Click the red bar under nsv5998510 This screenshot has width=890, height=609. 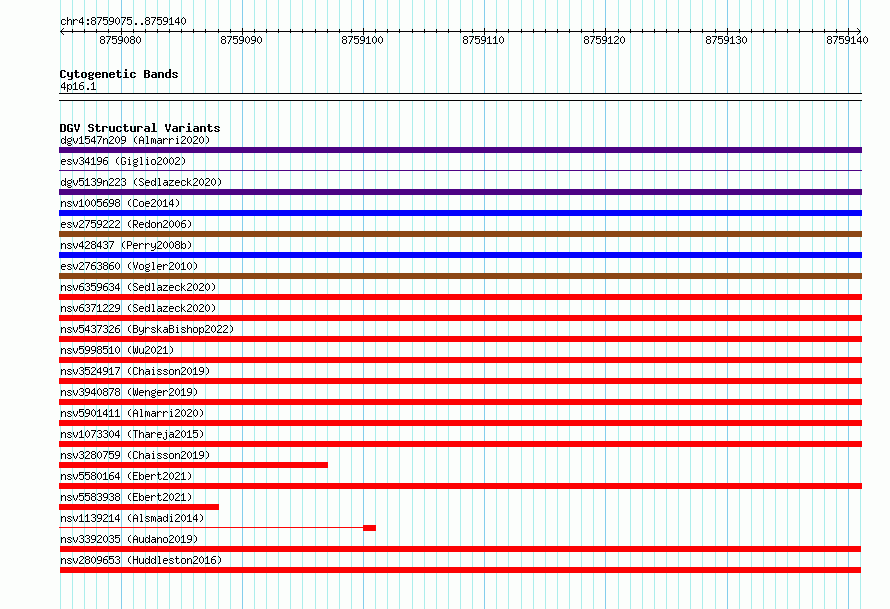(460, 360)
